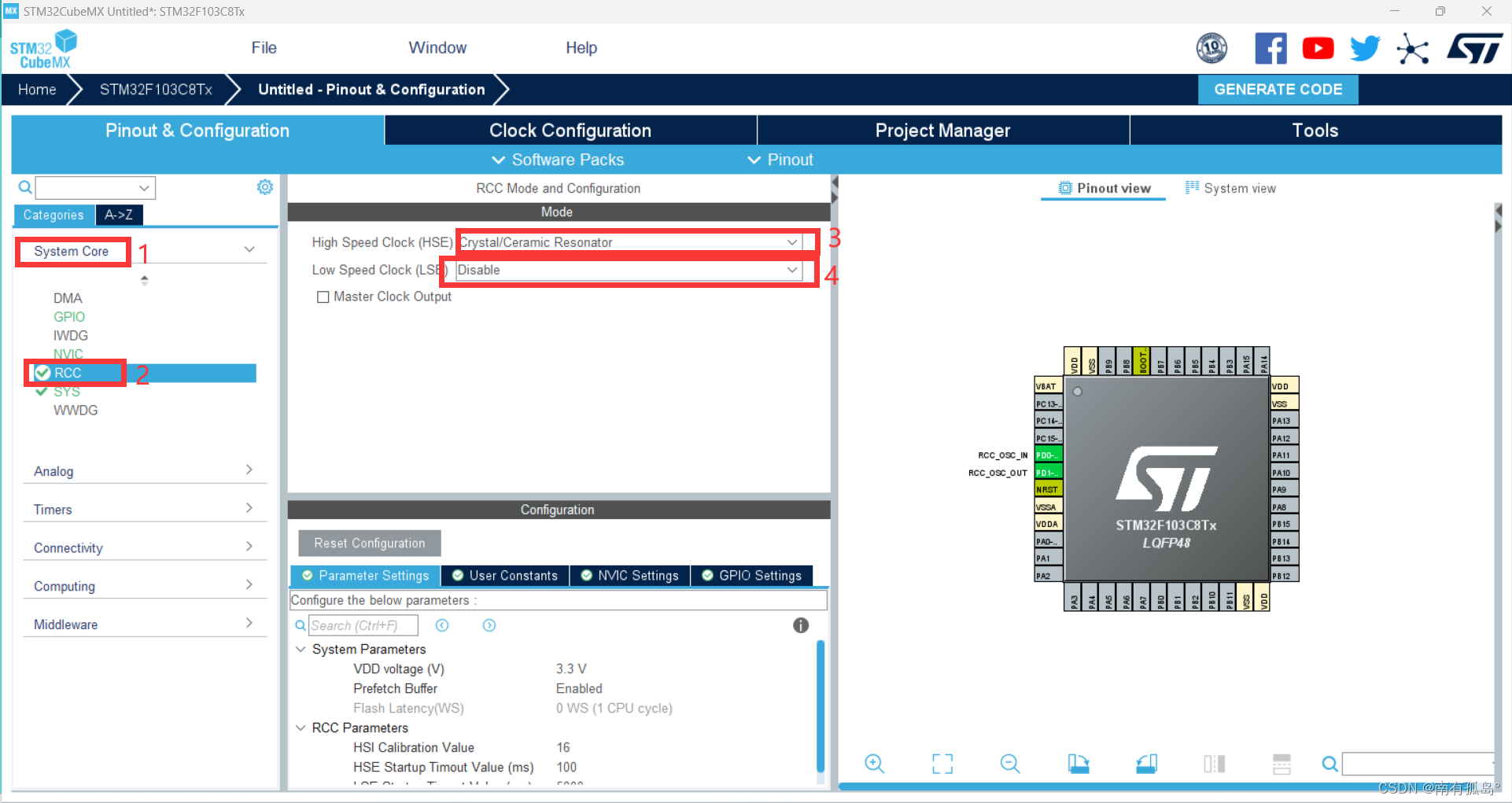
Task: Open the NVIC Settings tab
Action: point(630,576)
